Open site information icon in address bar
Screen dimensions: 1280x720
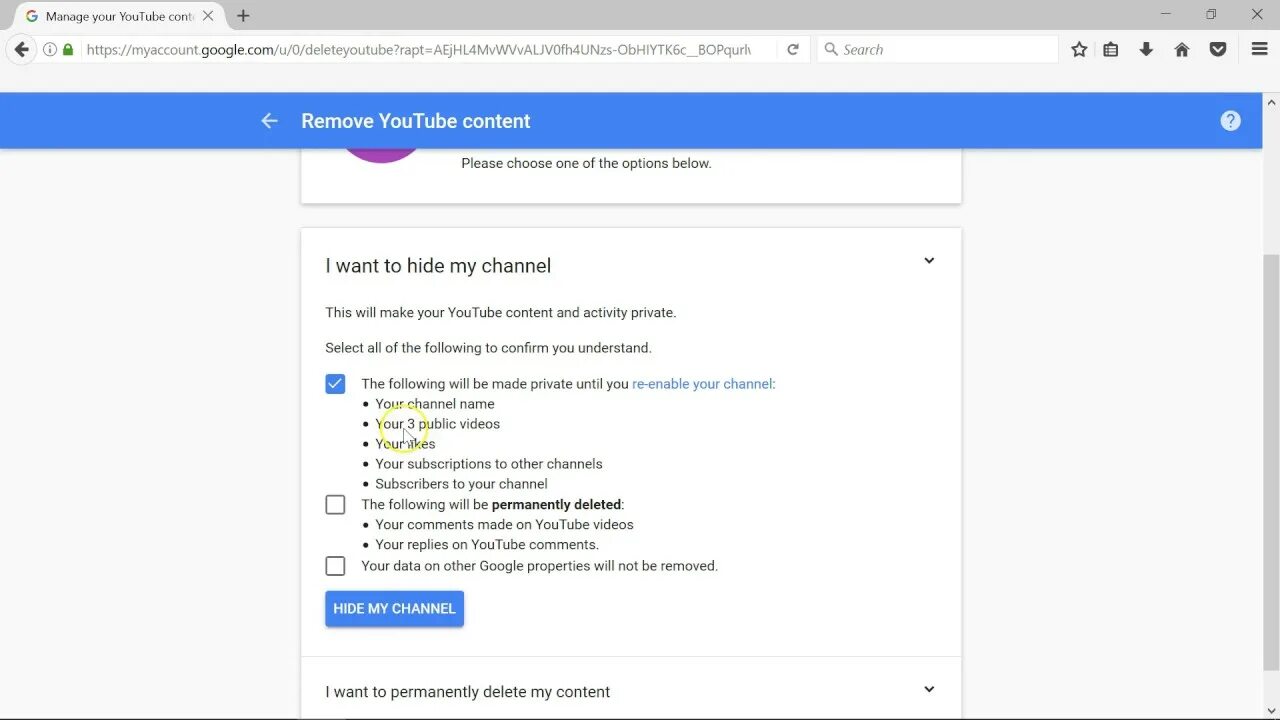click(49, 49)
